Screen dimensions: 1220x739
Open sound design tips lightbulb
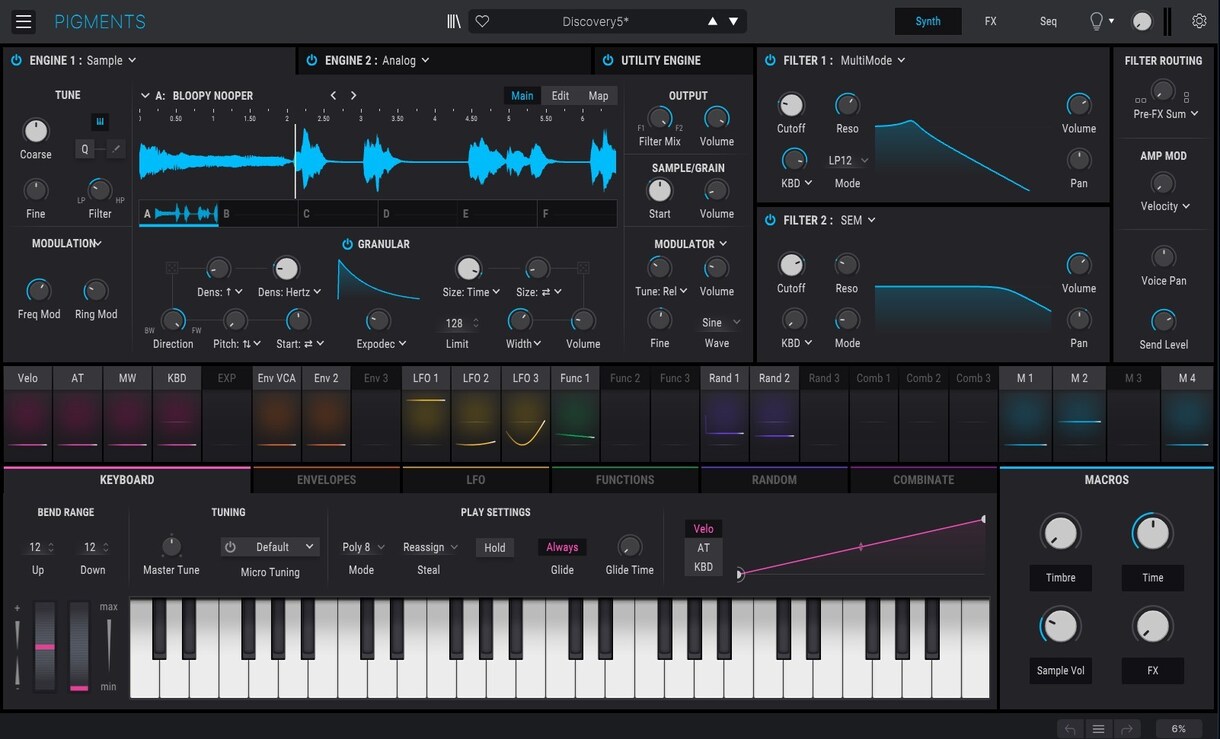[x=1097, y=21]
